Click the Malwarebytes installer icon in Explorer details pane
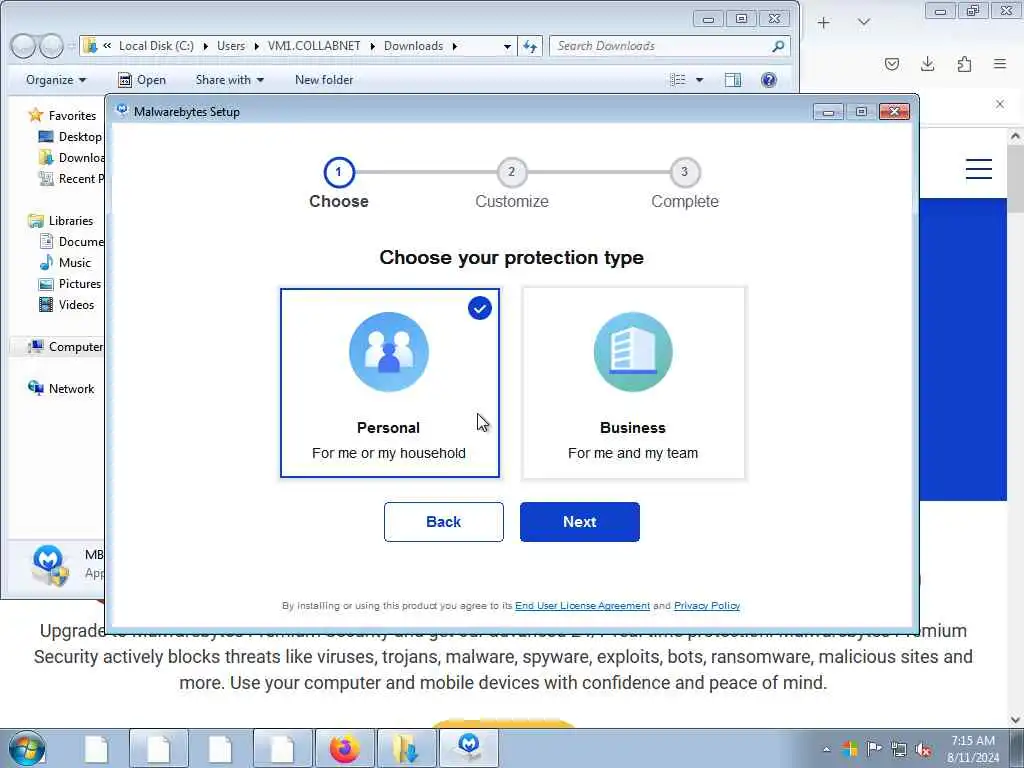The height and width of the screenshot is (768, 1024). point(50,566)
